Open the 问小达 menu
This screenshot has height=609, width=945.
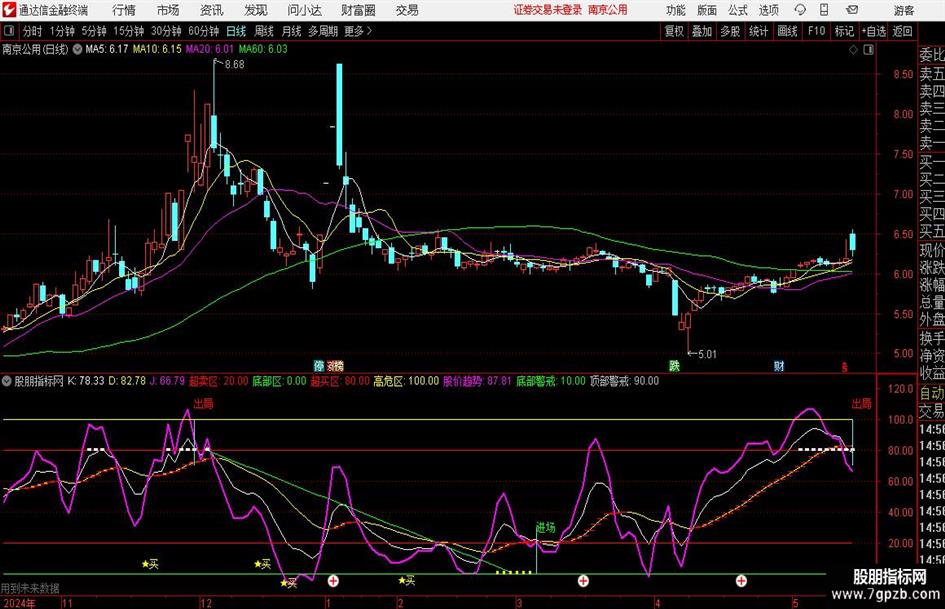click(304, 10)
